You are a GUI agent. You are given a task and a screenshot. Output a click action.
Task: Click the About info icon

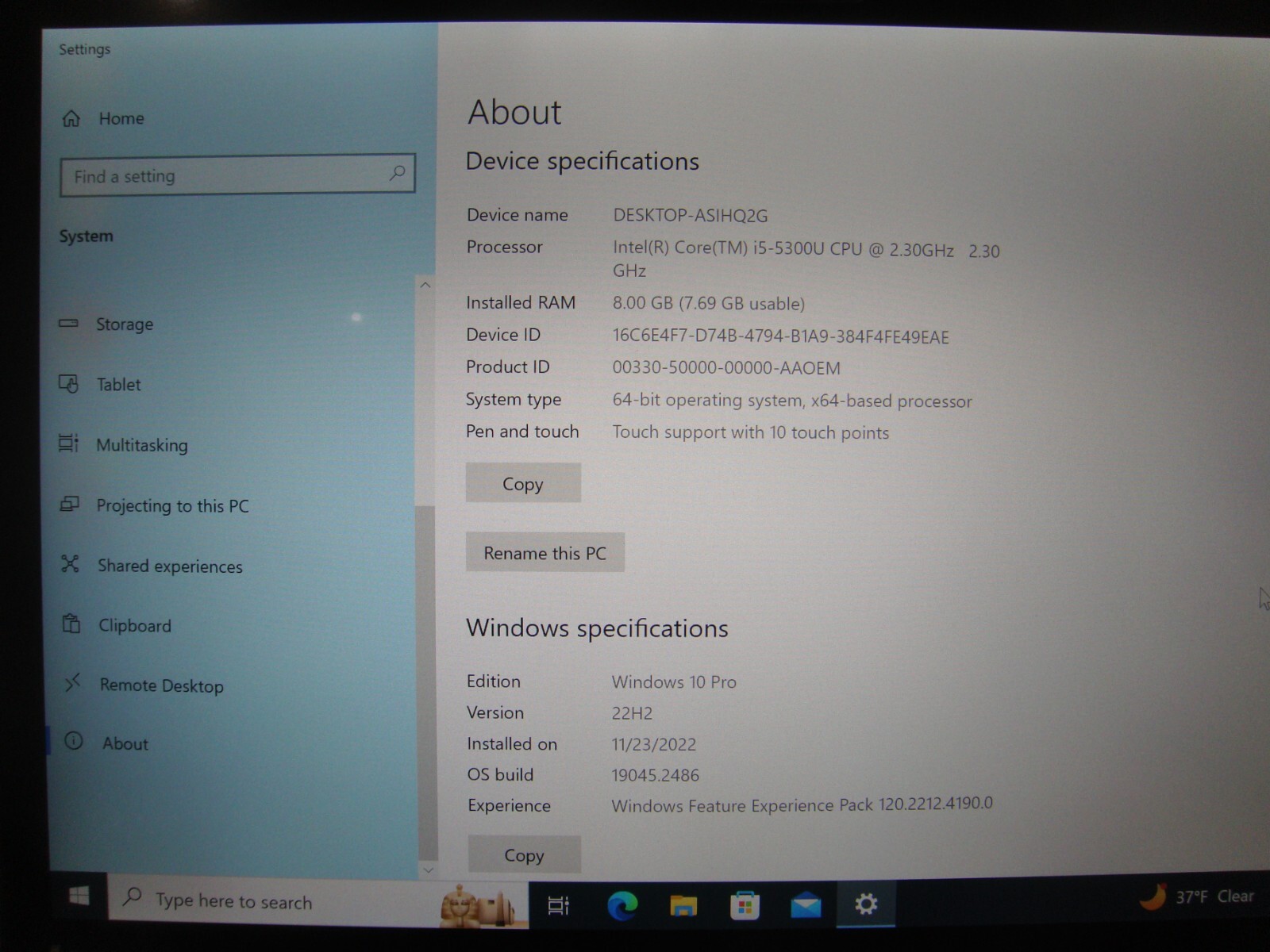(x=74, y=741)
